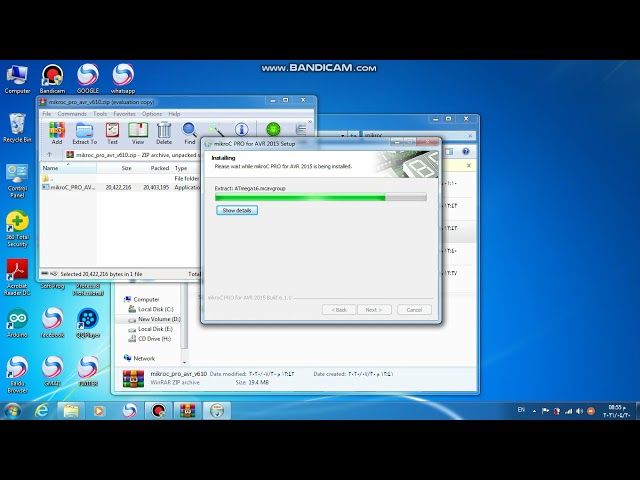Open the Computer desktop icon
640x480 pixels.
17,79
